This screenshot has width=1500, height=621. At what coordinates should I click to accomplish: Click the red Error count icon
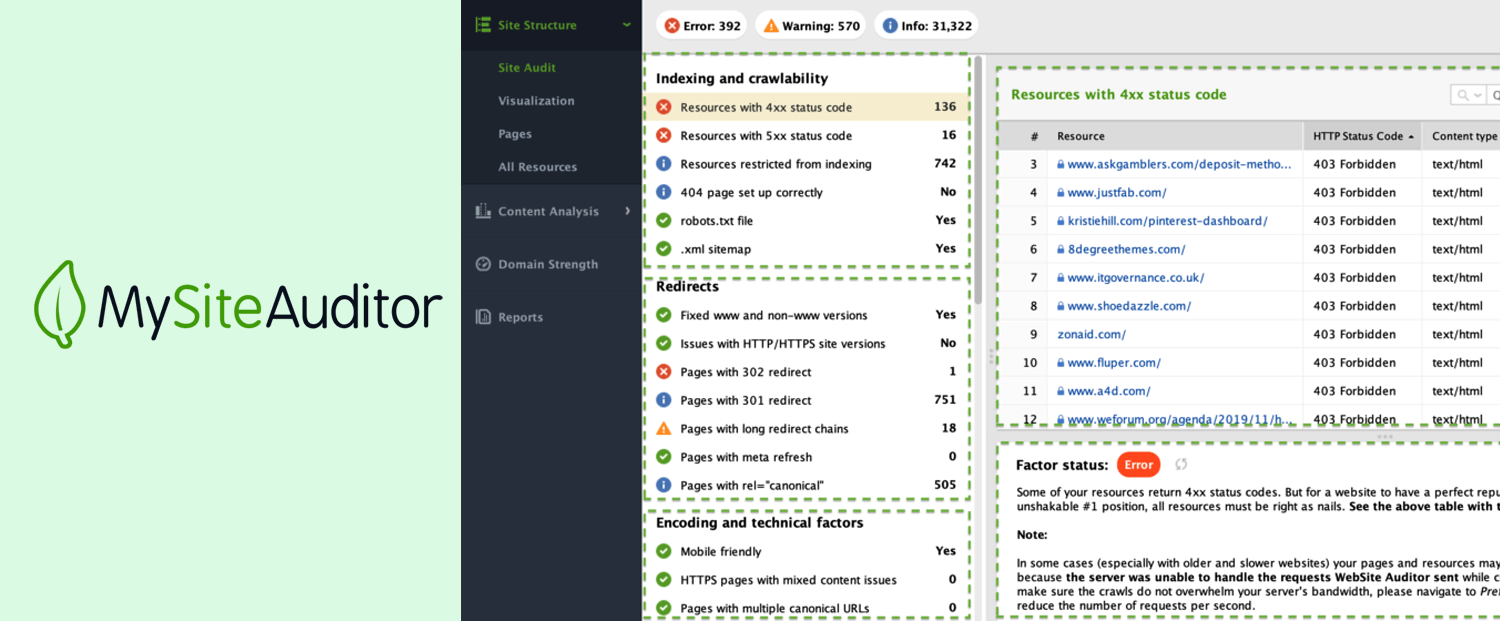(x=672, y=26)
